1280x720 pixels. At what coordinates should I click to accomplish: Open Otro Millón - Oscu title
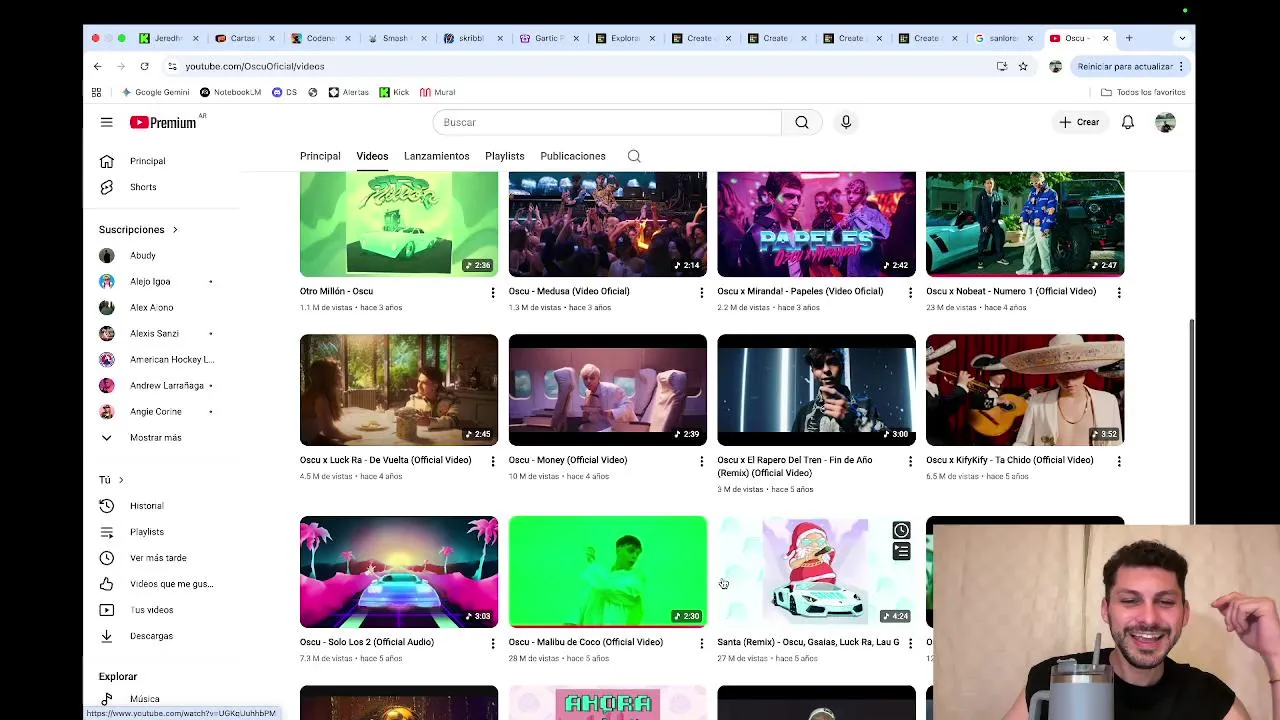click(336, 291)
